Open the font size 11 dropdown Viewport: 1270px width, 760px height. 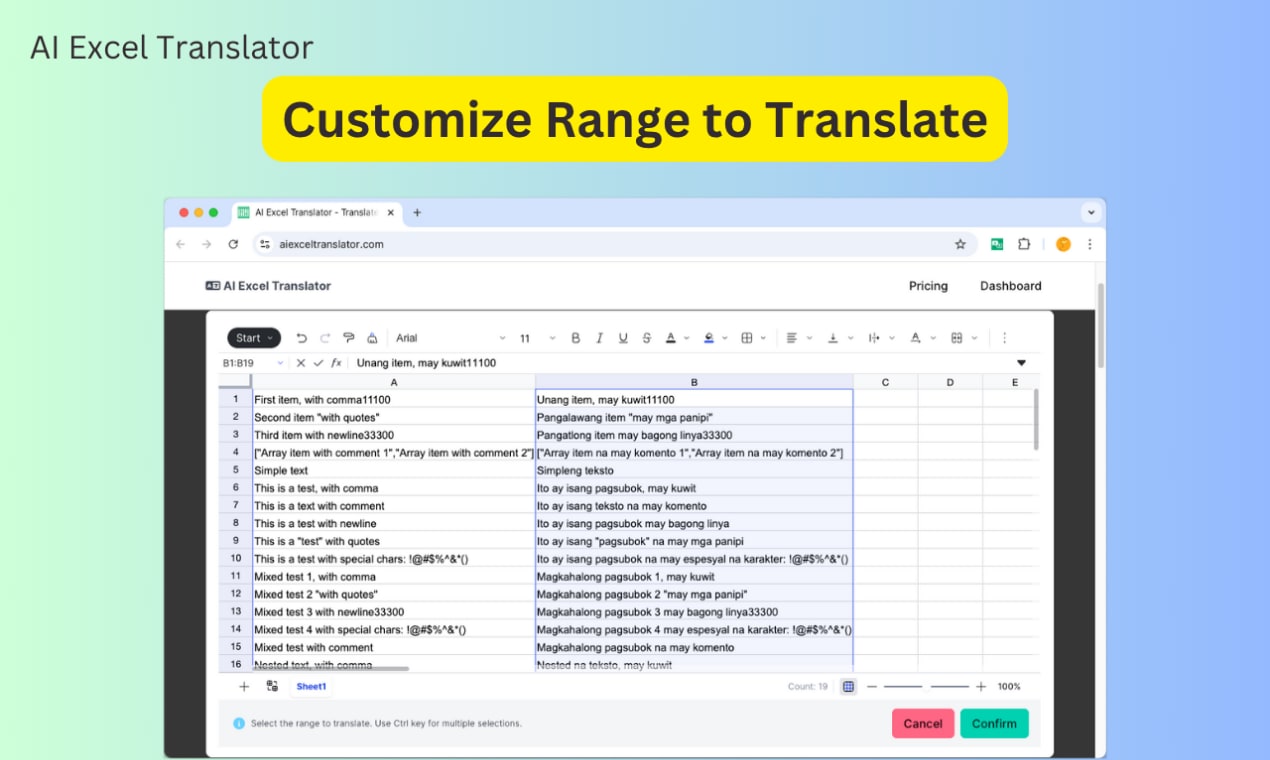coord(537,338)
